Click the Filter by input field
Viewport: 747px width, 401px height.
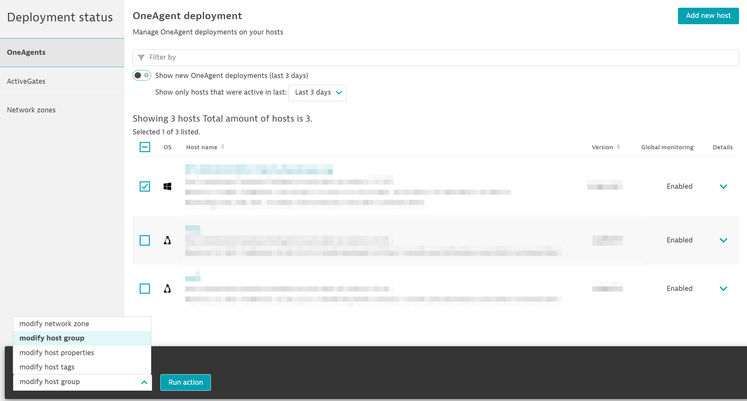pos(435,57)
